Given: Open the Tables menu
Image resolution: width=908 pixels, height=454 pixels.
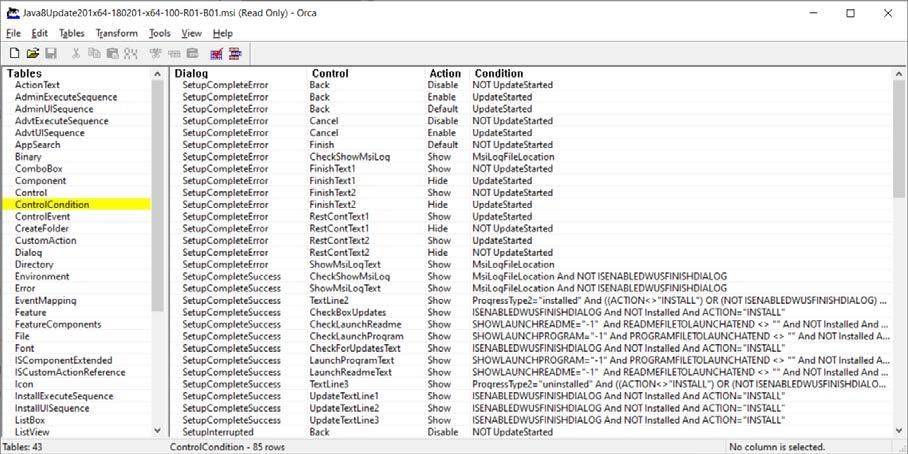Looking at the screenshot, I should pos(72,34).
